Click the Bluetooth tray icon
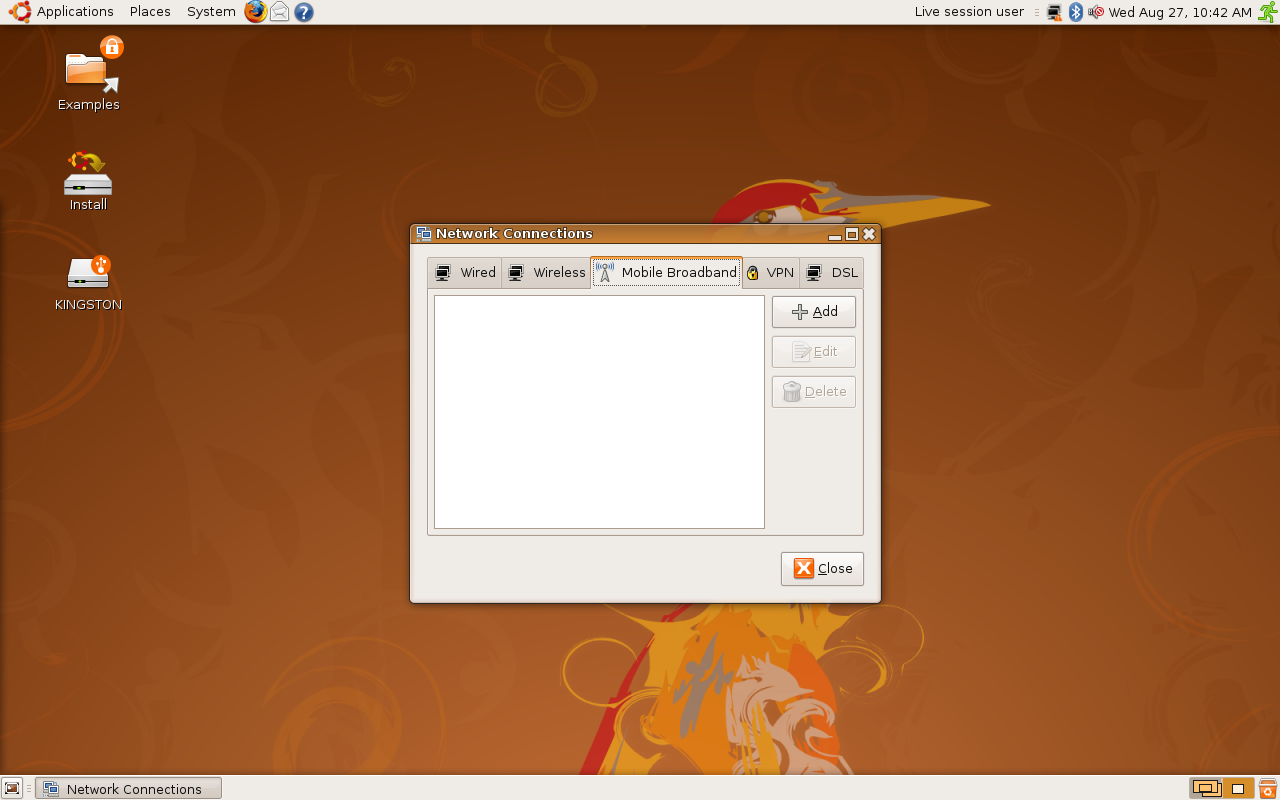Screen dimensions: 1280x800 pyautogui.click(x=1076, y=12)
